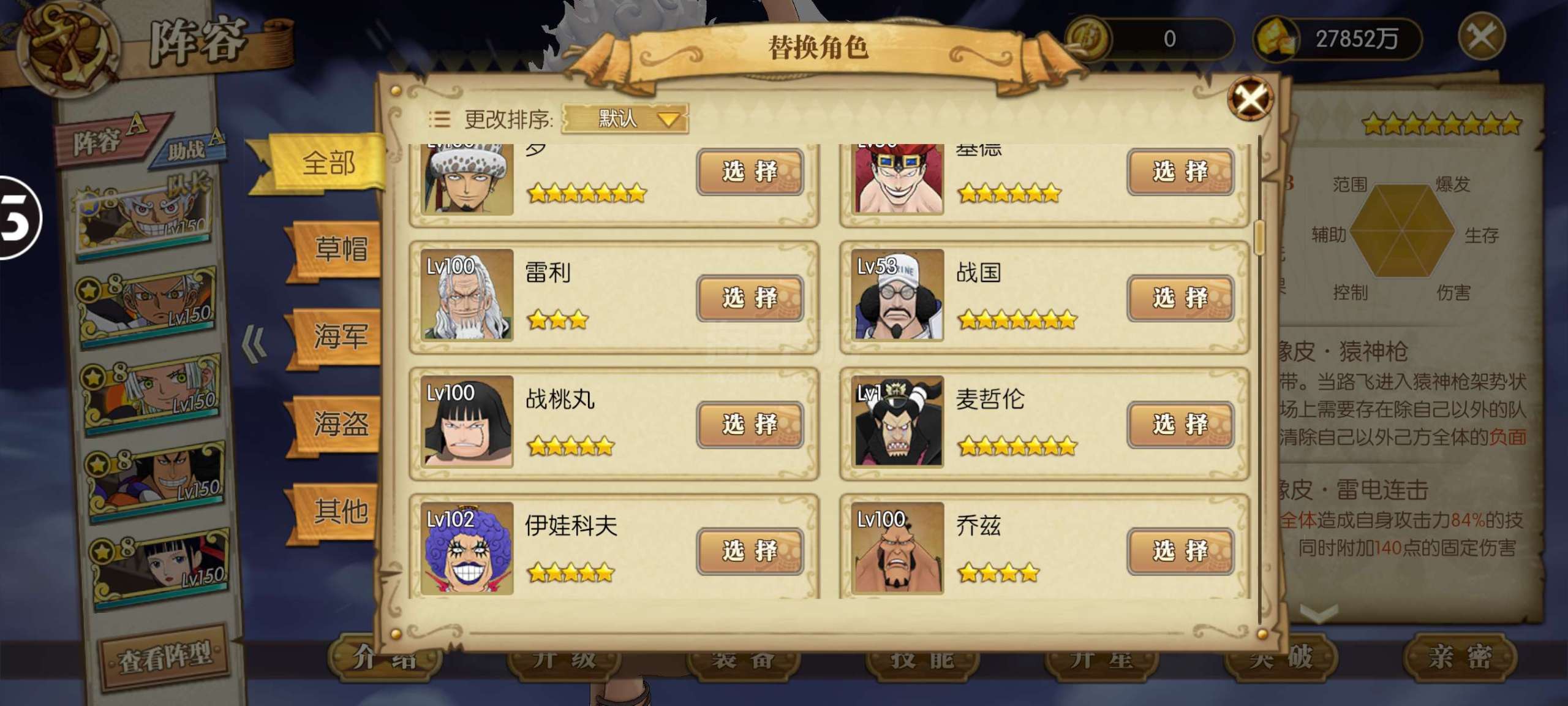Click the 伊娃科夫 character portrait
1568x706 pixels.
(467, 548)
